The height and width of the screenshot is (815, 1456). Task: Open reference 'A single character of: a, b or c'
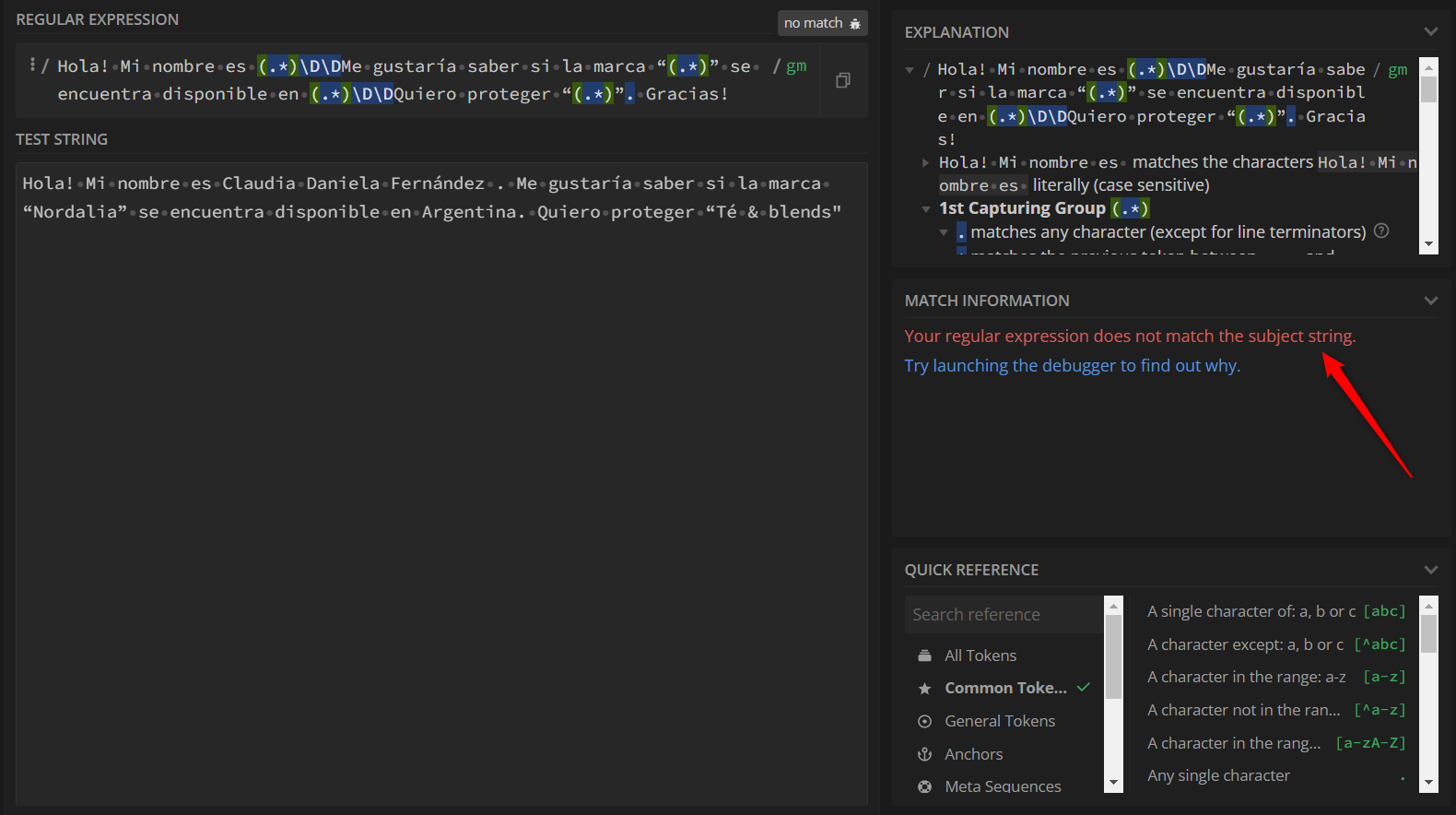pyautogui.click(x=1276, y=611)
